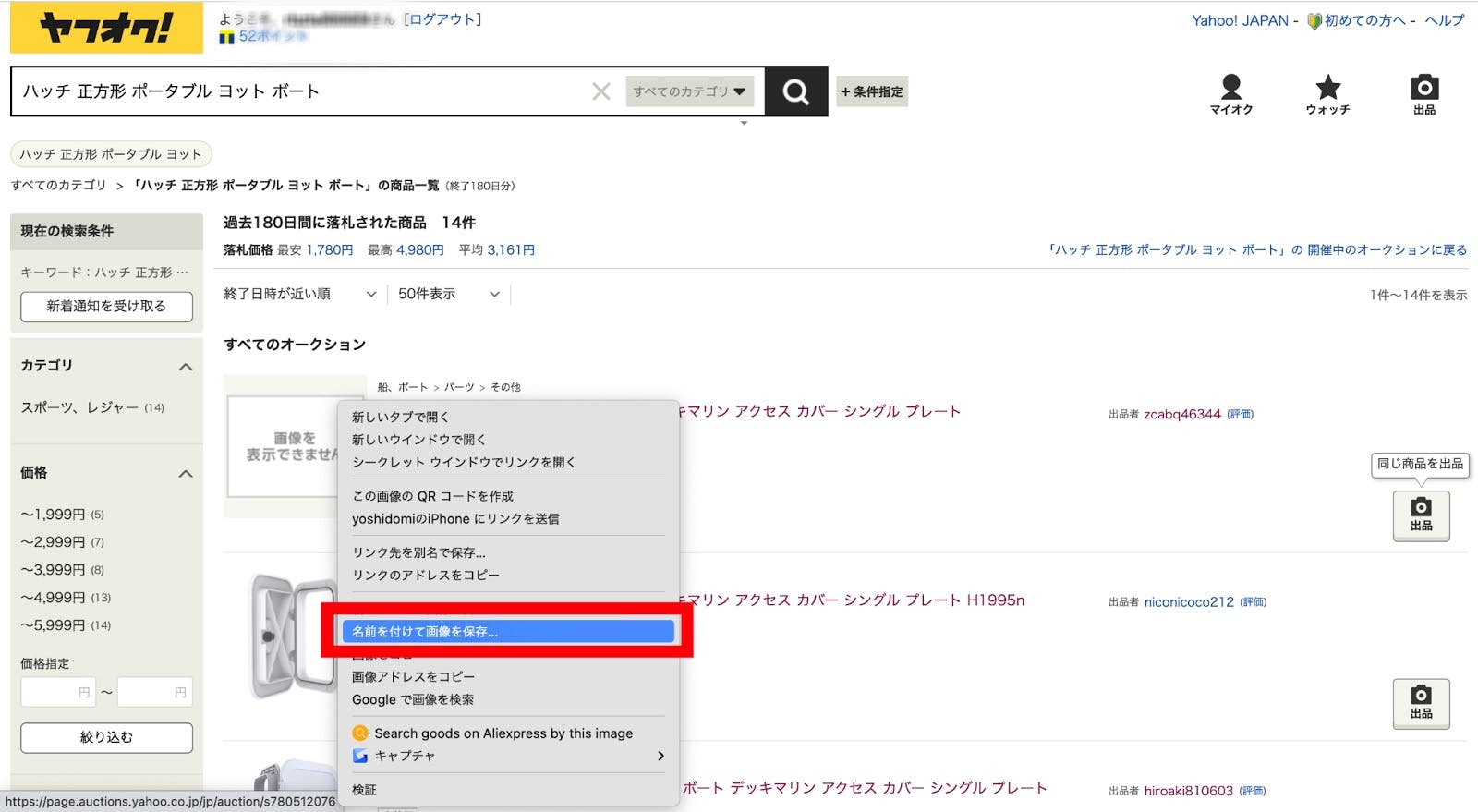Collapse the price section chevron
The image size is (1478, 812).
[x=186, y=474]
